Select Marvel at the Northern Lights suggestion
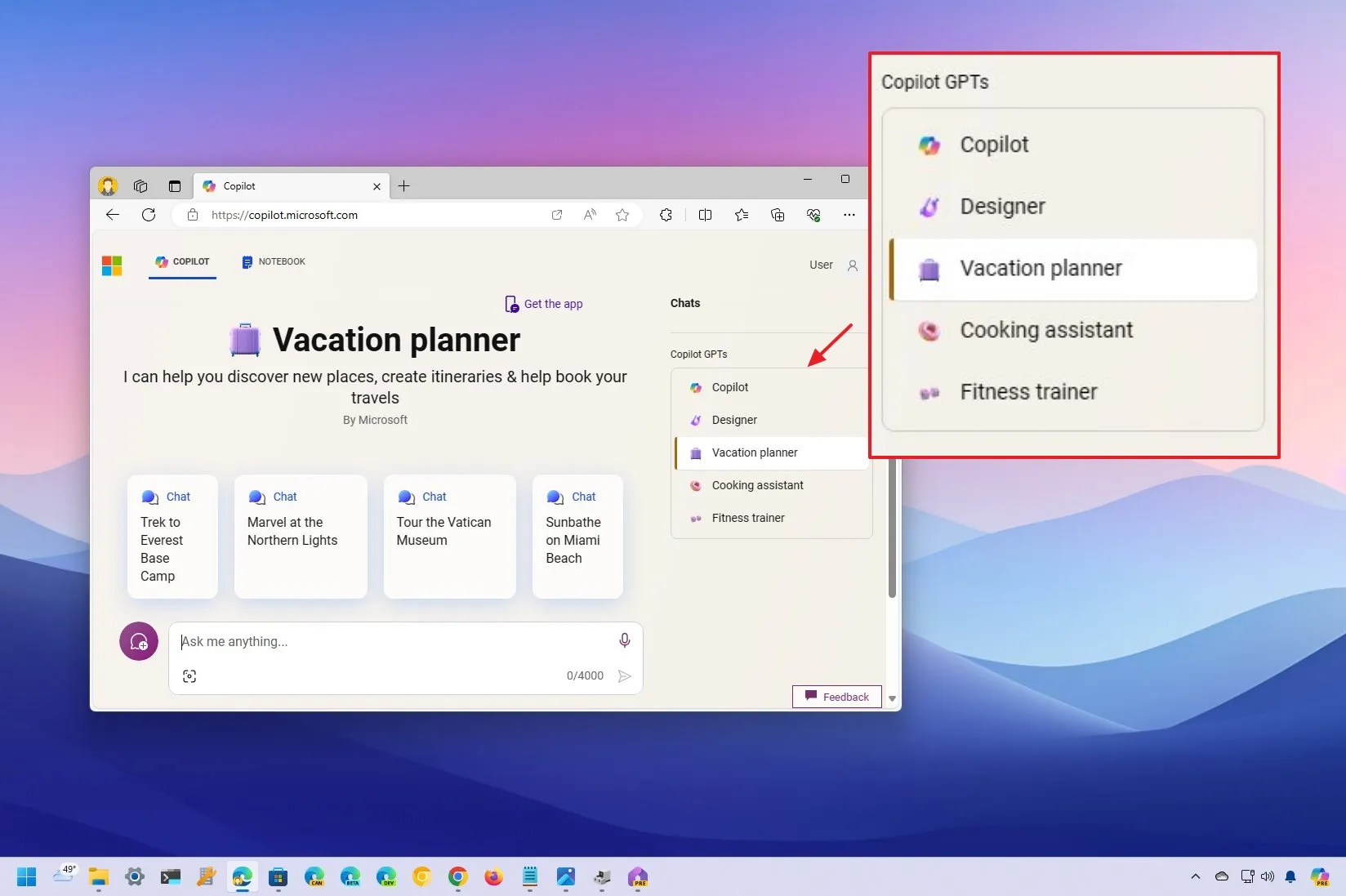Viewport: 1346px width, 896px height. 301,537
